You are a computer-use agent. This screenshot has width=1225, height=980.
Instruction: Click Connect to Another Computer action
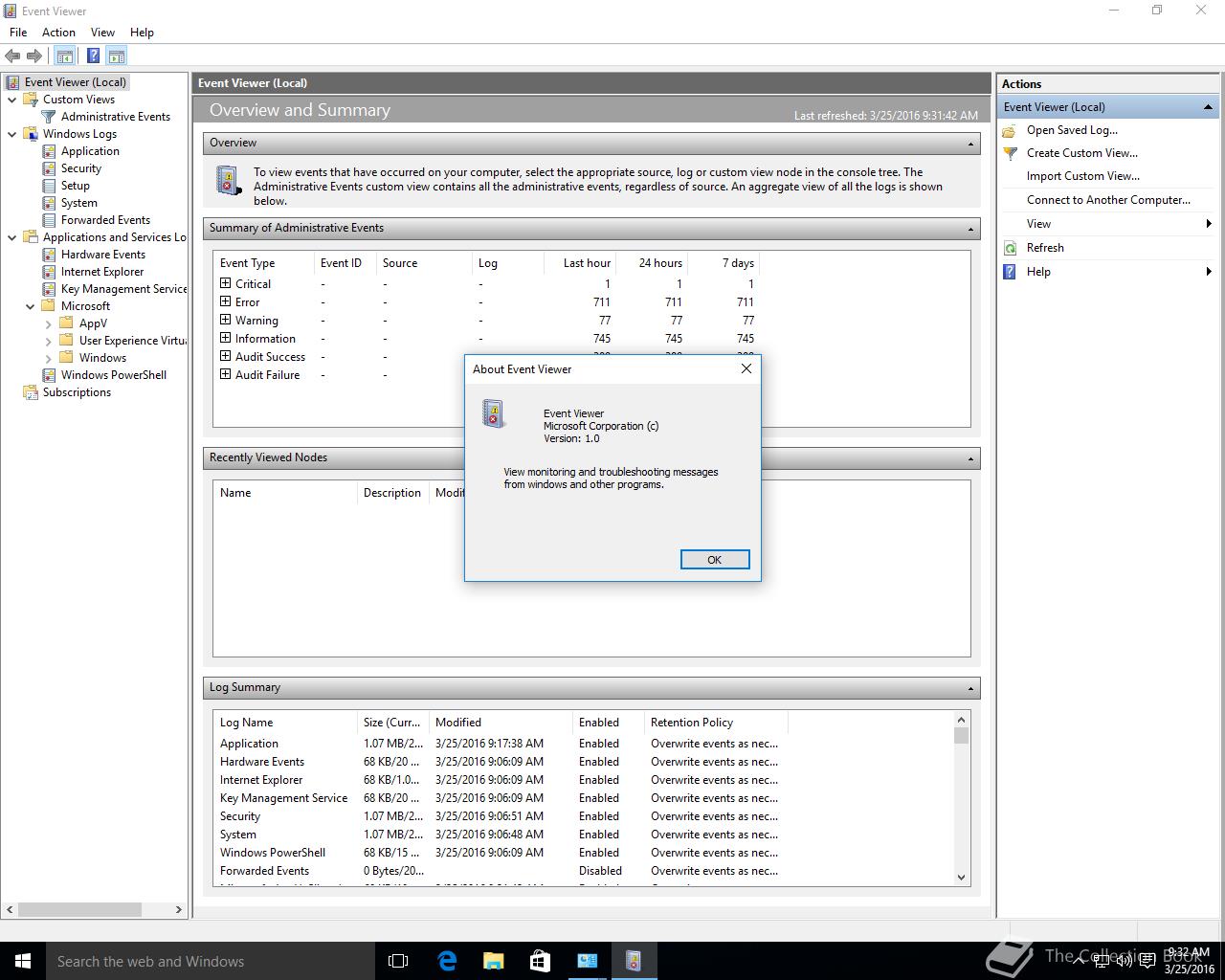click(1108, 200)
